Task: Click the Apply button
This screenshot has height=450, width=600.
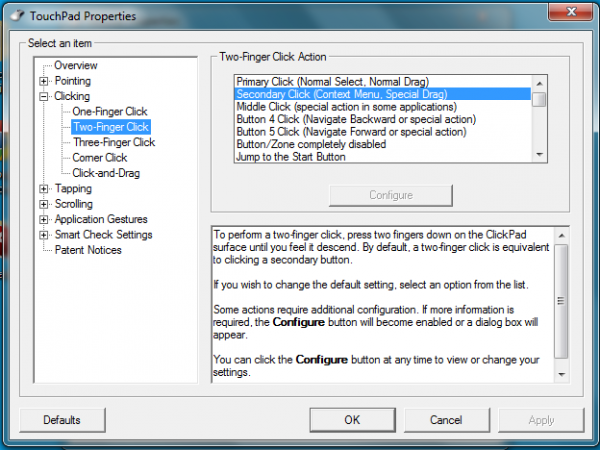Action: tap(541, 420)
